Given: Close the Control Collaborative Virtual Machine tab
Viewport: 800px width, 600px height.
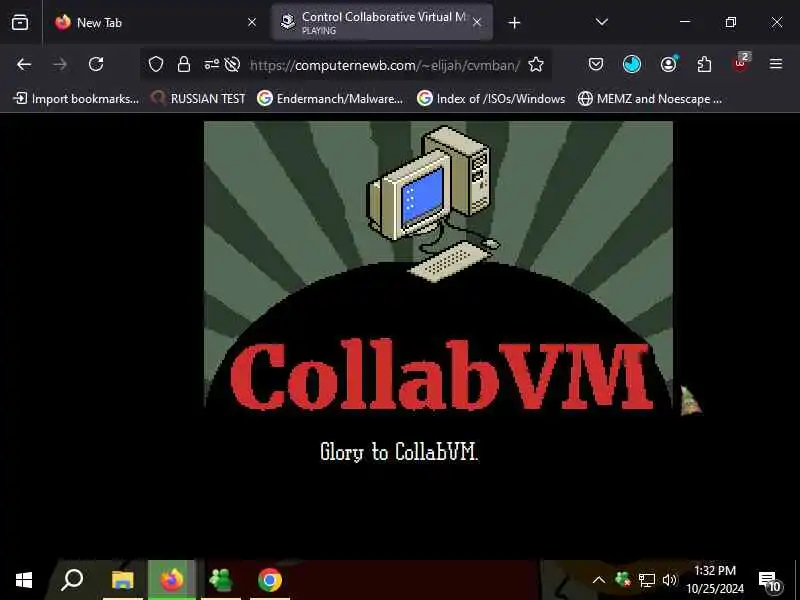Looking at the screenshot, I should pyautogui.click(x=477, y=22).
